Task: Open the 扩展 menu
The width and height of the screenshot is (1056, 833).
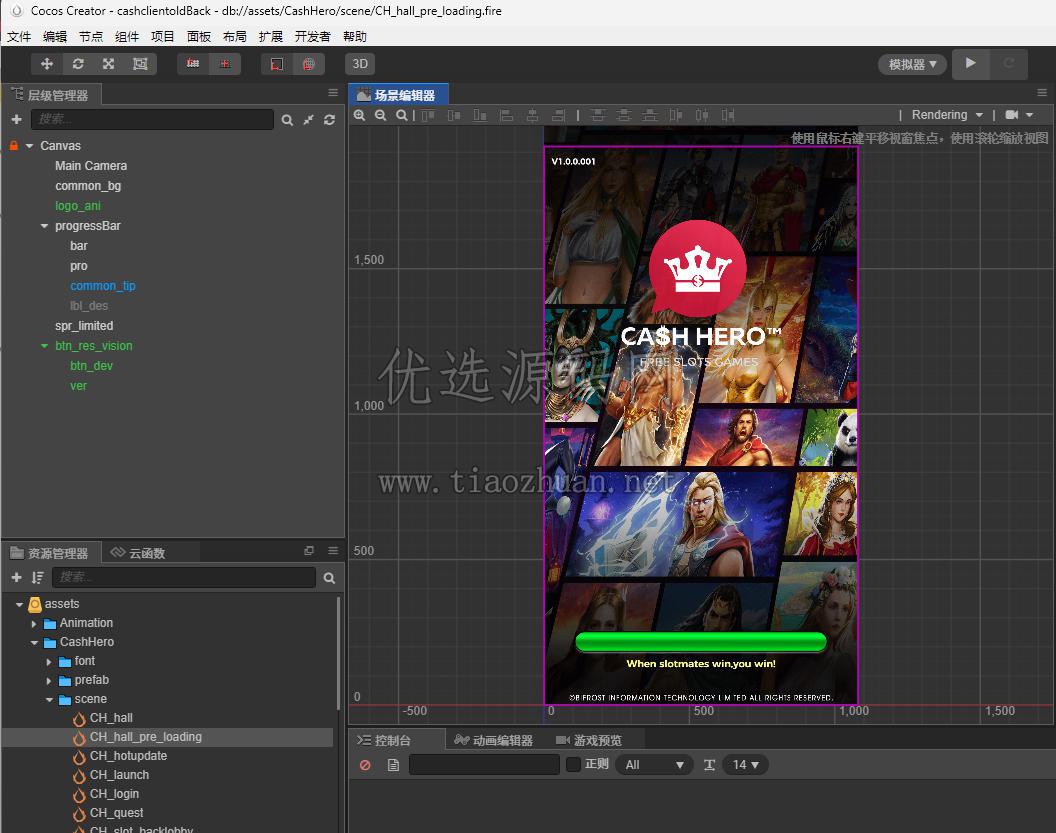Action: tap(271, 36)
